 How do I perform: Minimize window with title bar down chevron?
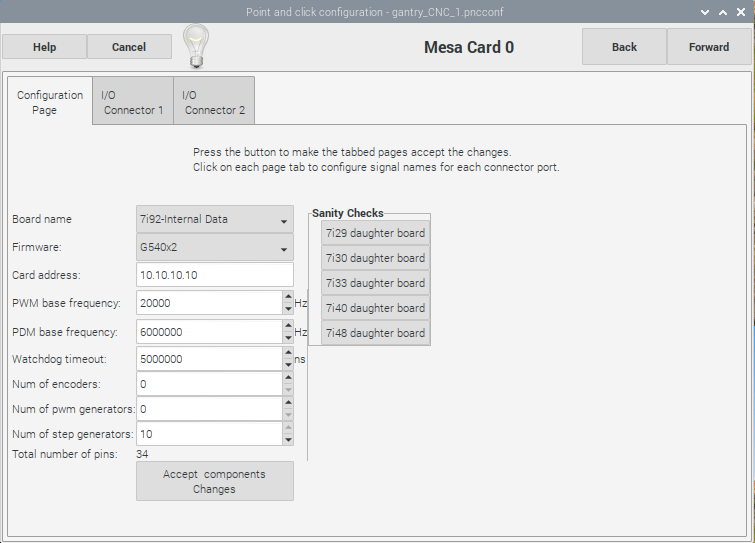(x=705, y=13)
